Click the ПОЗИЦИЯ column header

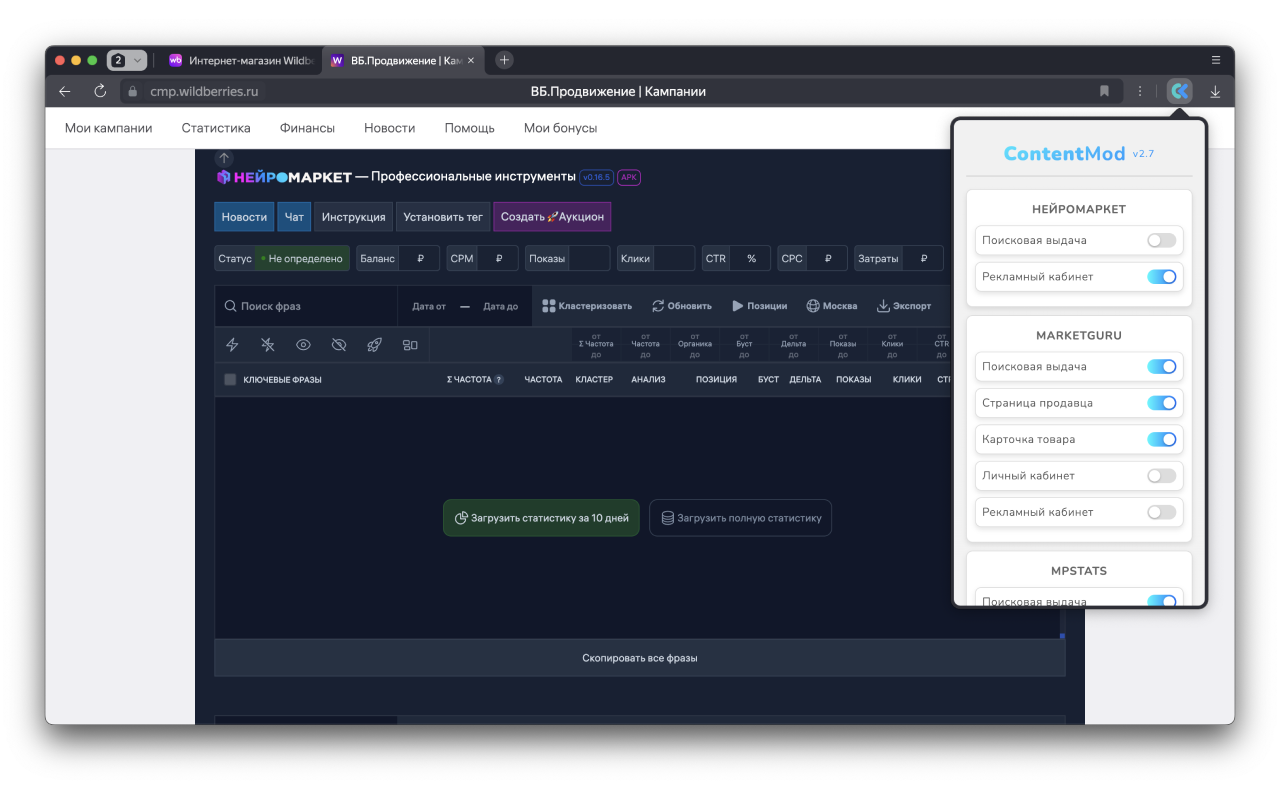(716, 380)
